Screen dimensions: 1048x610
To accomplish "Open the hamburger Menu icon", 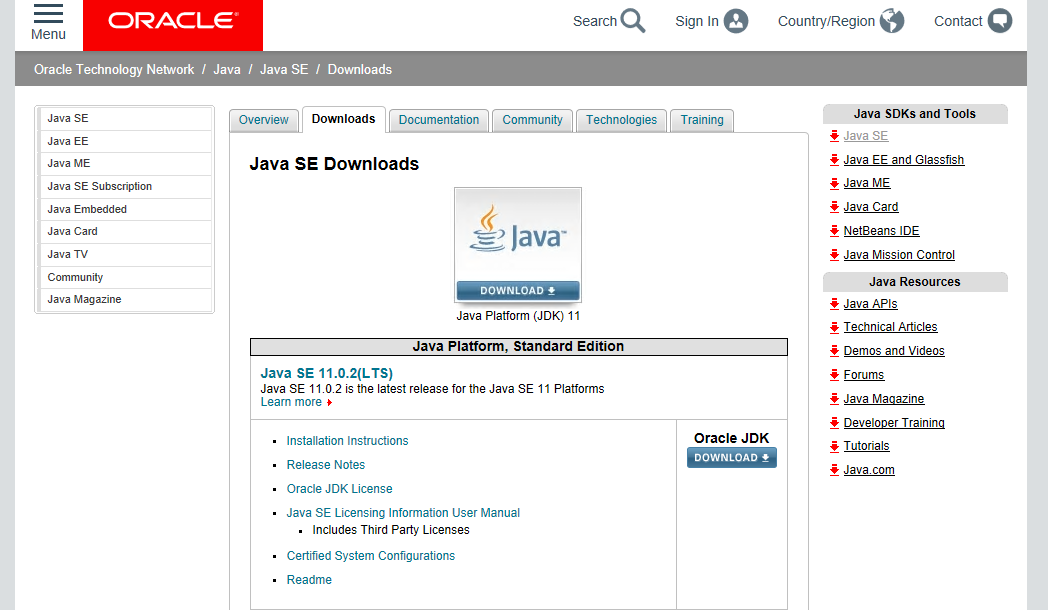I will point(48,13).
